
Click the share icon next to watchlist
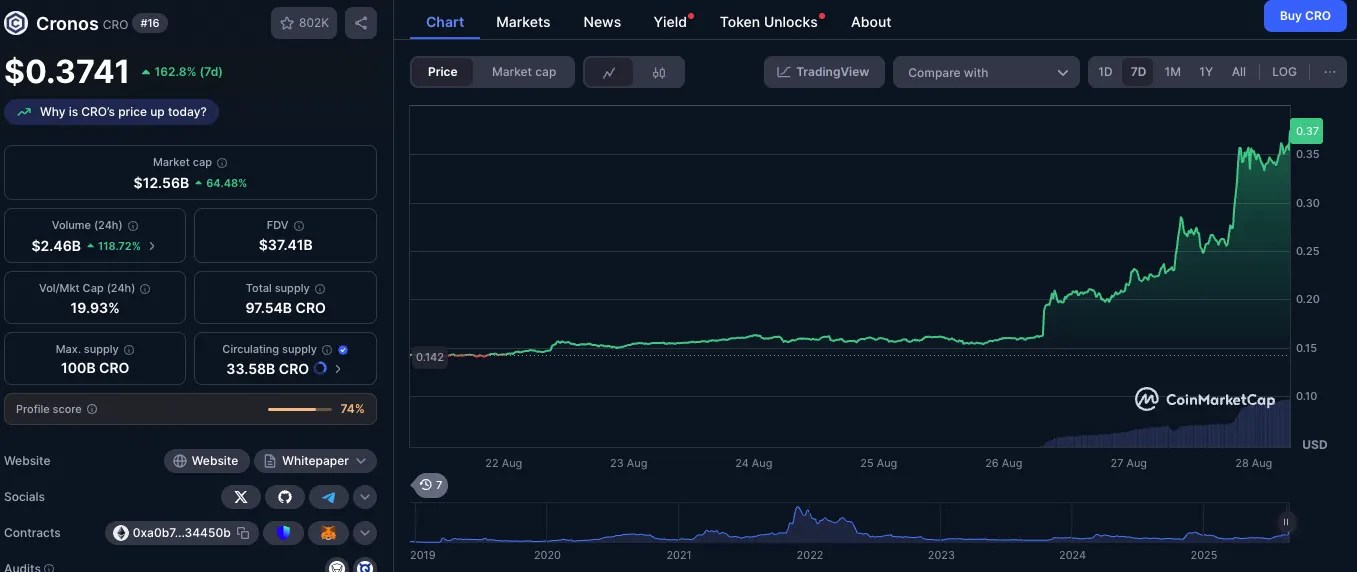click(360, 23)
